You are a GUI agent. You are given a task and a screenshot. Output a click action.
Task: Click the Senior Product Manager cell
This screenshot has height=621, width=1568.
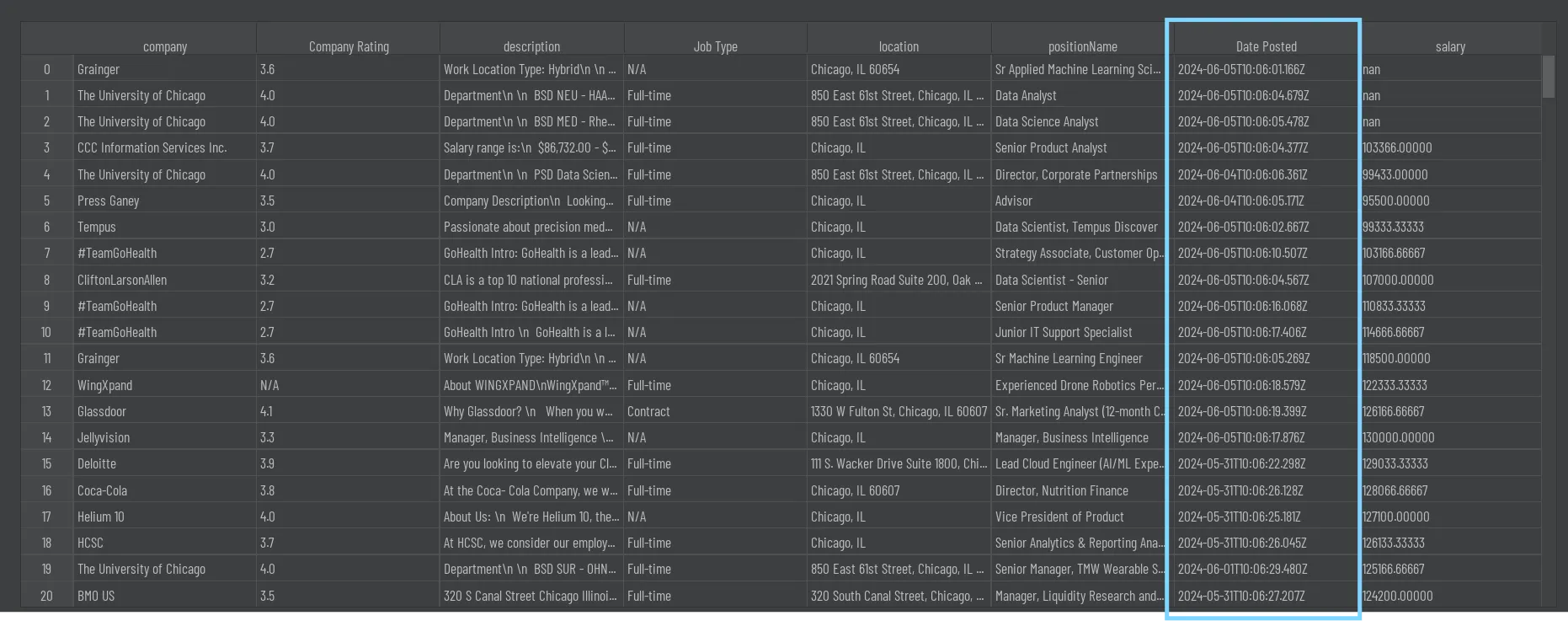(x=1082, y=306)
